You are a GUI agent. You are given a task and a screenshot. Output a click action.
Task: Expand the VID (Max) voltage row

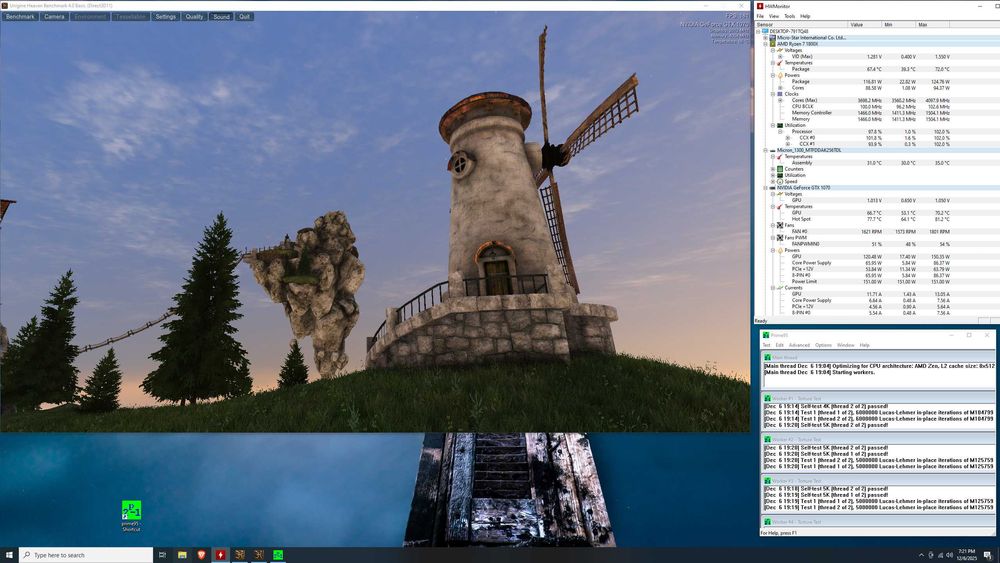780,57
